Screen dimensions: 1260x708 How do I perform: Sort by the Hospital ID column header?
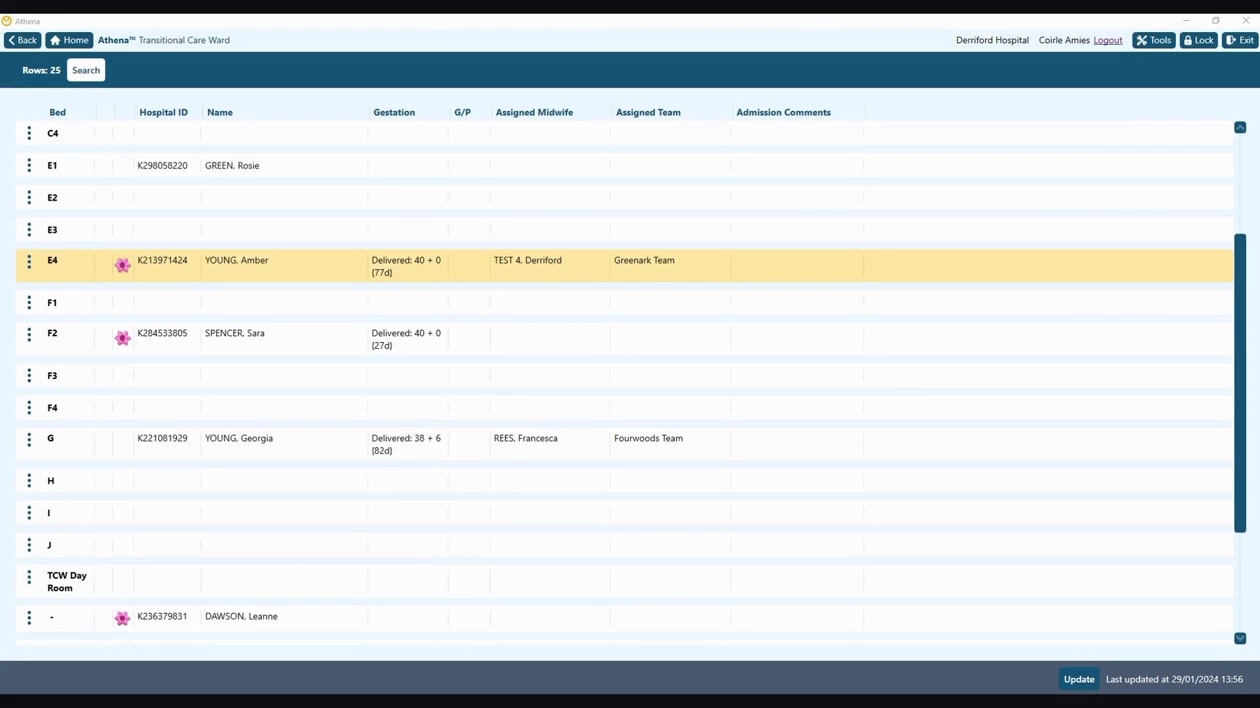pyautogui.click(x=164, y=112)
